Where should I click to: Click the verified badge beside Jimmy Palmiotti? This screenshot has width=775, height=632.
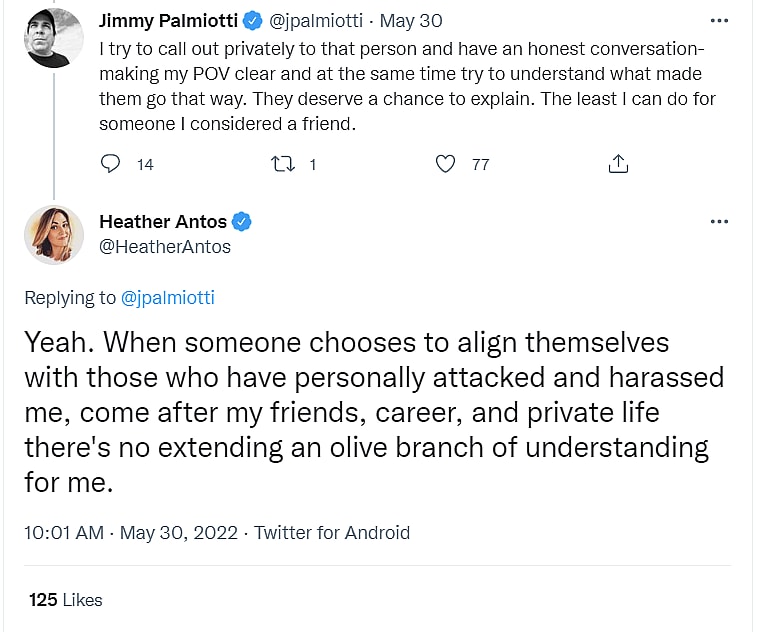[254, 21]
